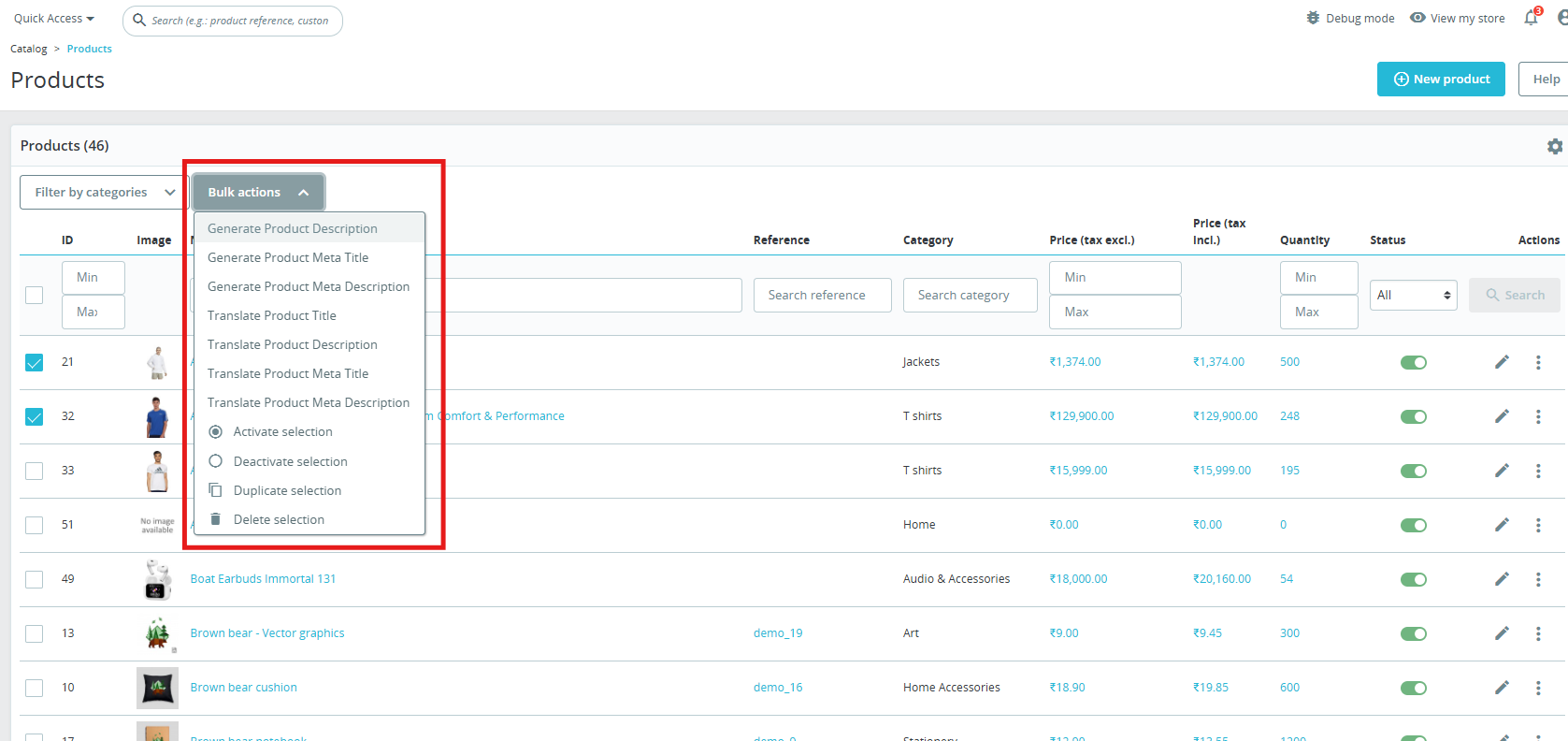
Task: Check the checkbox for product 33
Action: pyautogui.click(x=35, y=471)
